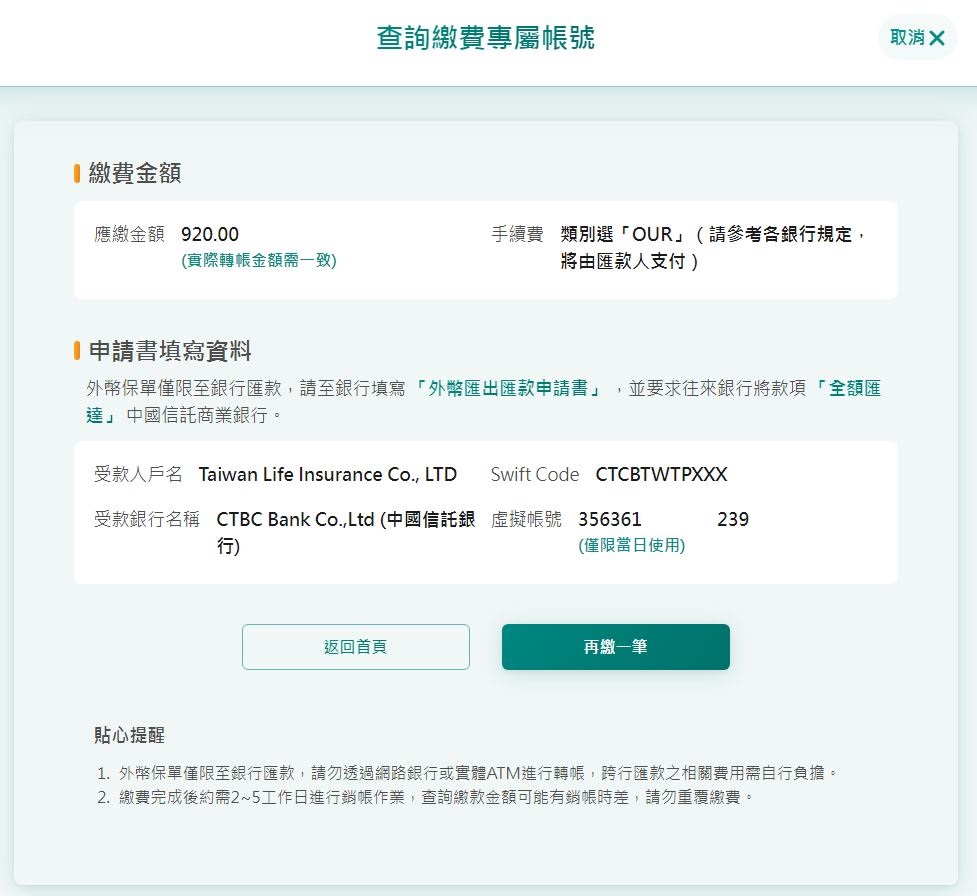977x896 pixels.
Task: Click reminder one about 外幣保單僅限至銀行匯款
Action: coord(467,773)
